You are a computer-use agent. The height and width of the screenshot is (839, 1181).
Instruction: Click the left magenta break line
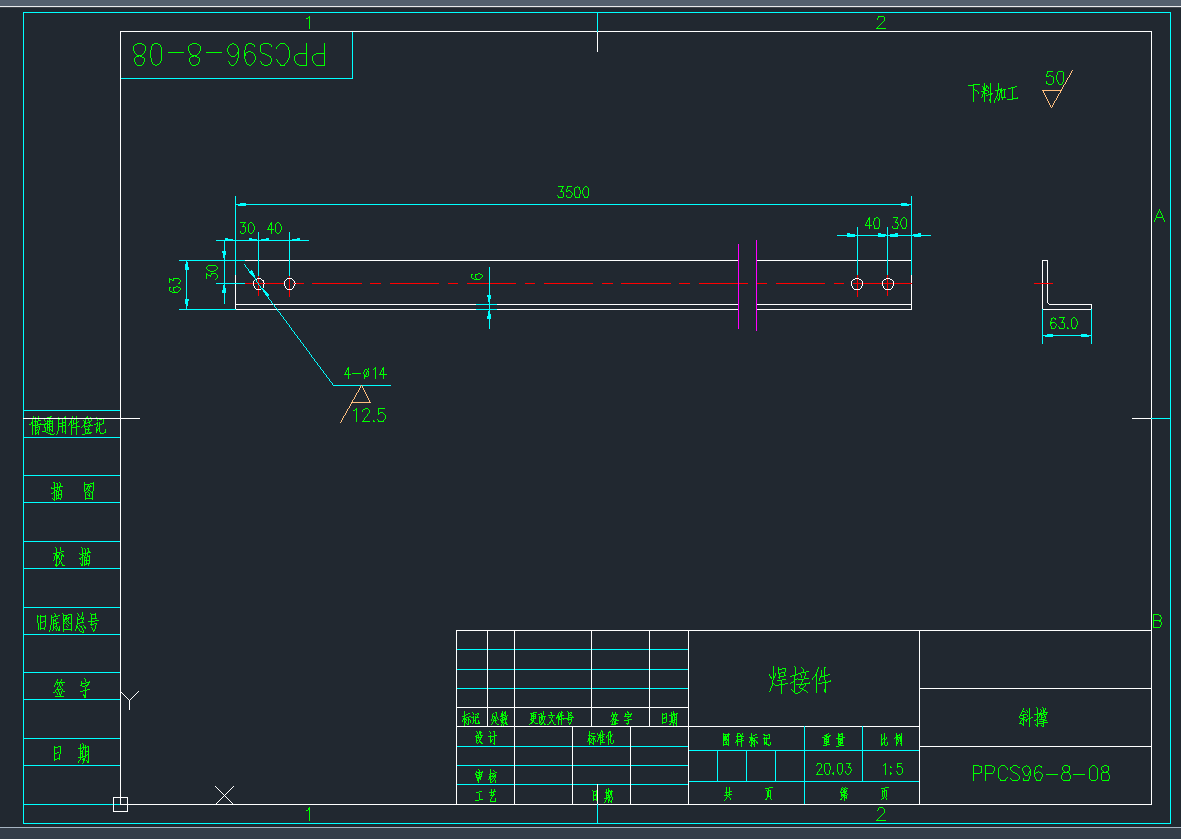click(739, 286)
